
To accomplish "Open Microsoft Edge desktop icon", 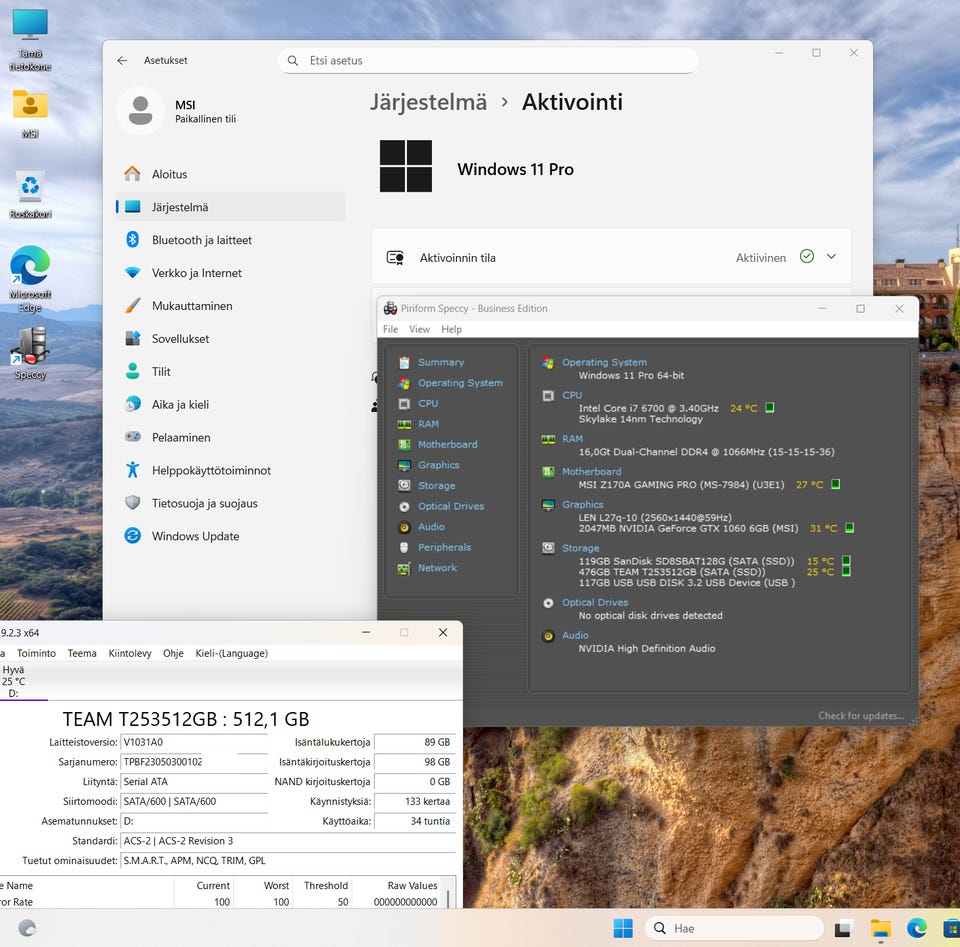I will (x=30, y=268).
